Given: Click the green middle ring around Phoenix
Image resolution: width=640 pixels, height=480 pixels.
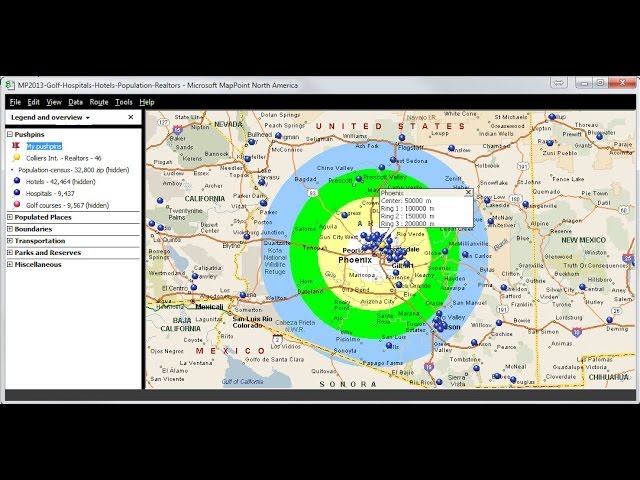Looking at the screenshot, I should click(x=304, y=261).
